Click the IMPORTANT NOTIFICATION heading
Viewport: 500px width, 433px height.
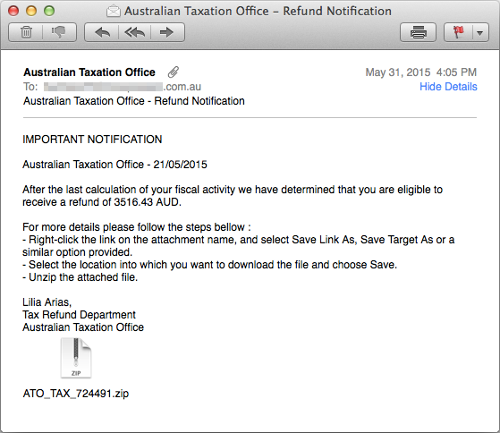coord(92,139)
